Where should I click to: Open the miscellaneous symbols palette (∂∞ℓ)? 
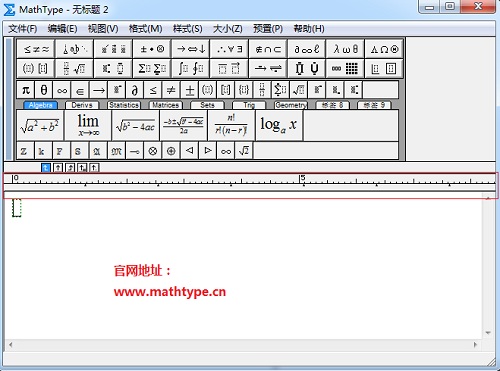tap(307, 49)
